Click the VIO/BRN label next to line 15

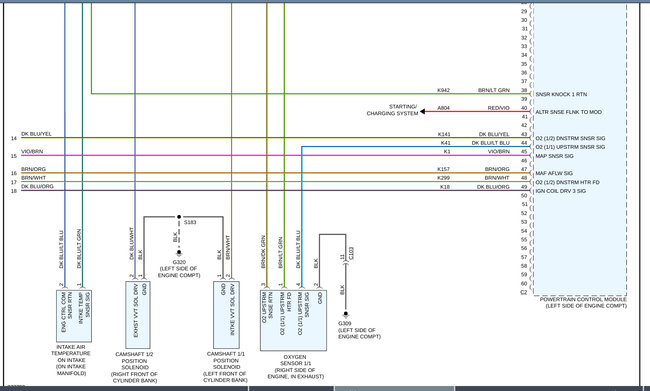[x=32, y=152]
